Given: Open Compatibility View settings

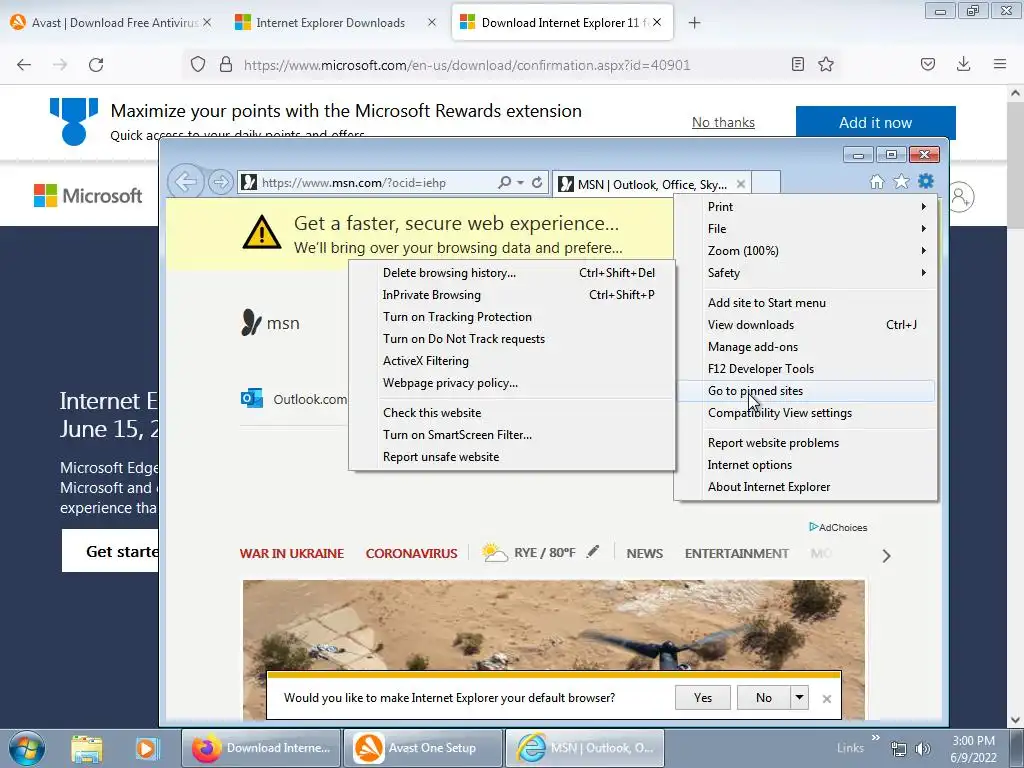Looking at the screenshot, I should (806, 413).
